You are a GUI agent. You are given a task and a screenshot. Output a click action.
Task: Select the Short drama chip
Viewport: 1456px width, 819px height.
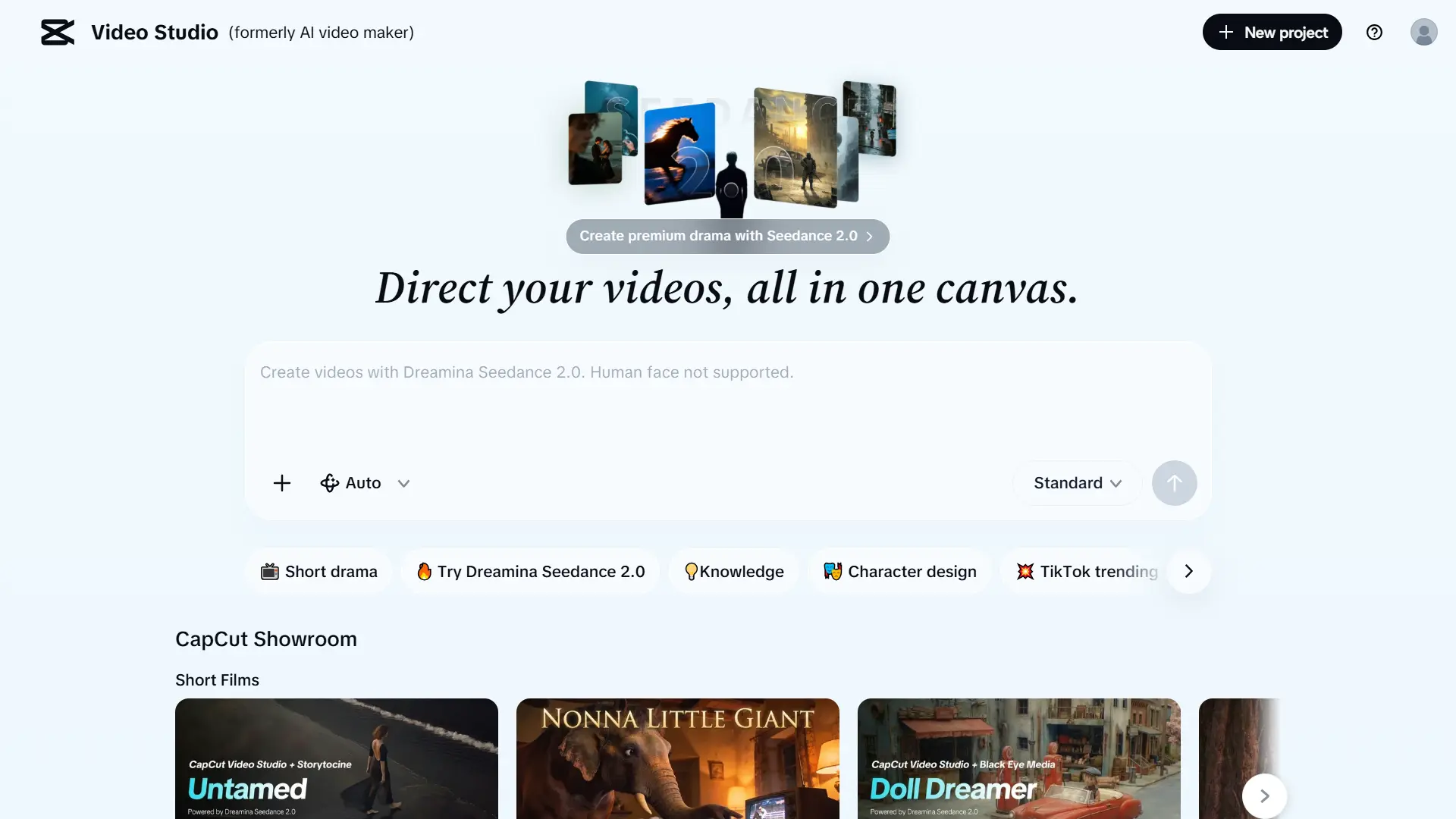click(x=318, y=572)
